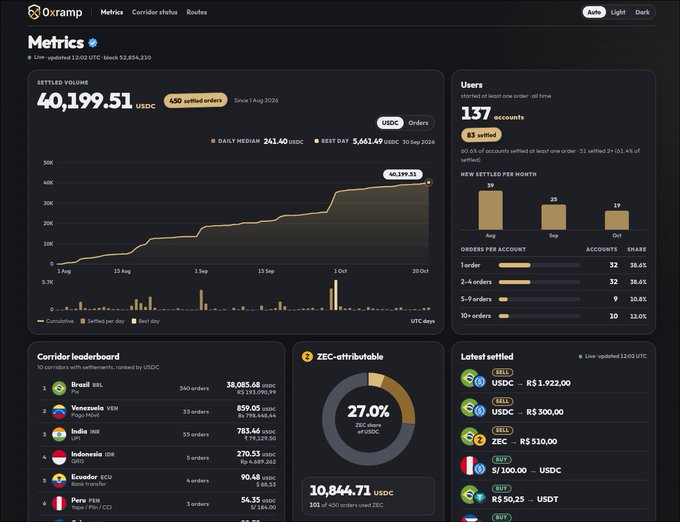Screen dimensions: 680x522
Task: Click the Peru flag in leaderboard
Action: pyautogui.click(x=59, y=504)
